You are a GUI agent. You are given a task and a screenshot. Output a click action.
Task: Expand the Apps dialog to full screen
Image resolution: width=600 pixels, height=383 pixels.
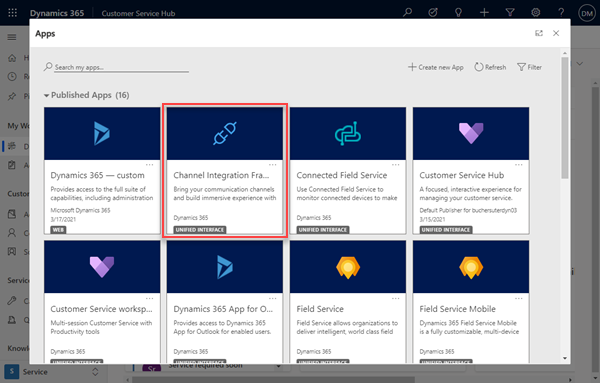539,33
